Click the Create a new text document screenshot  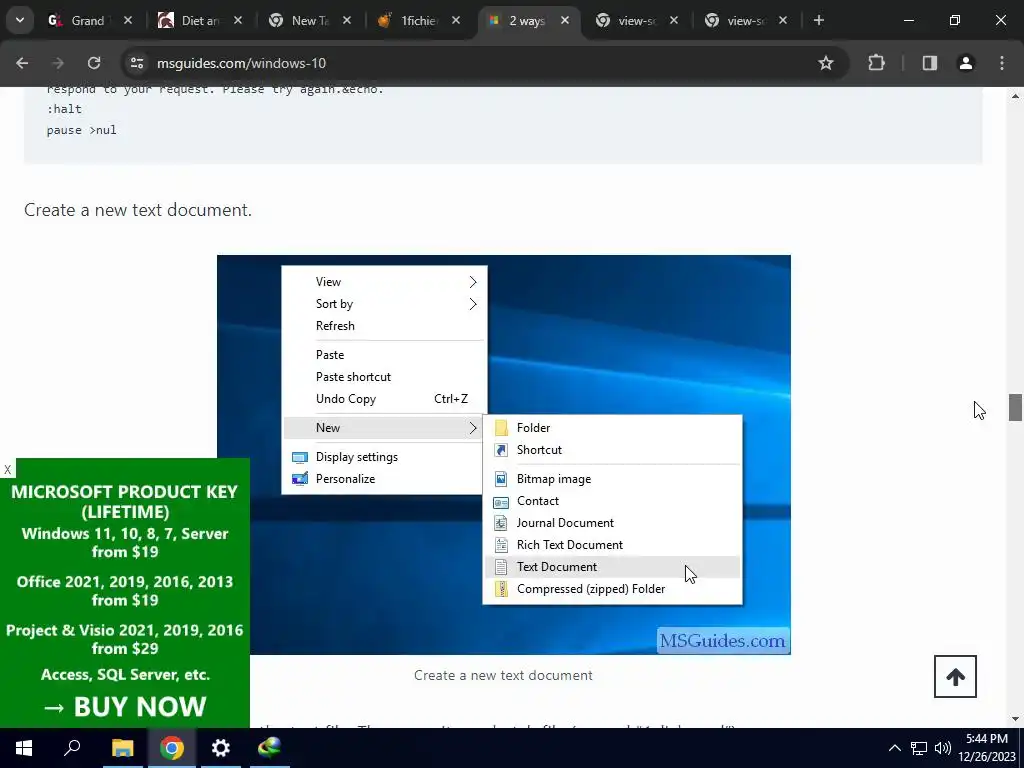504,455
